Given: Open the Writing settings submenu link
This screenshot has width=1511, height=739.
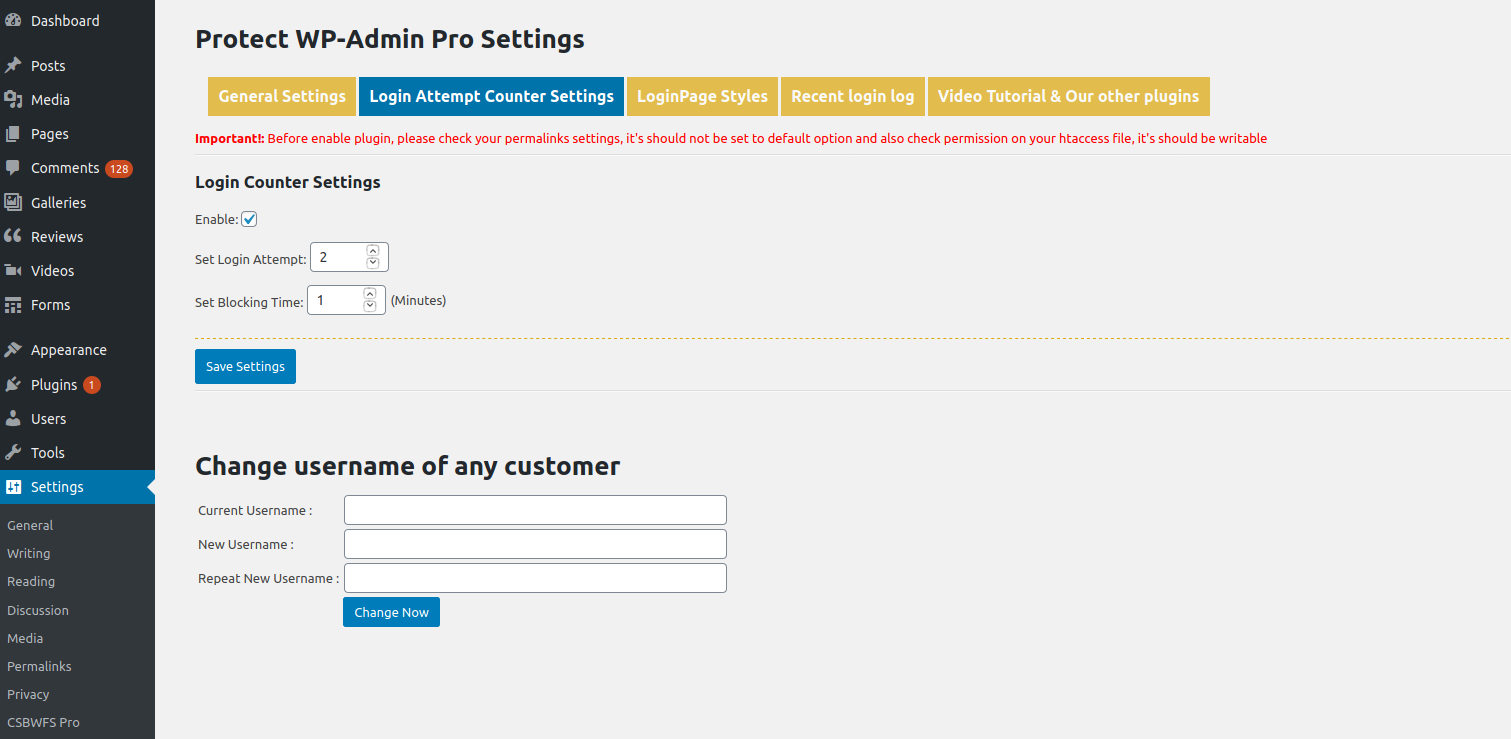Looking at the screenshot, I should point(28,553).
